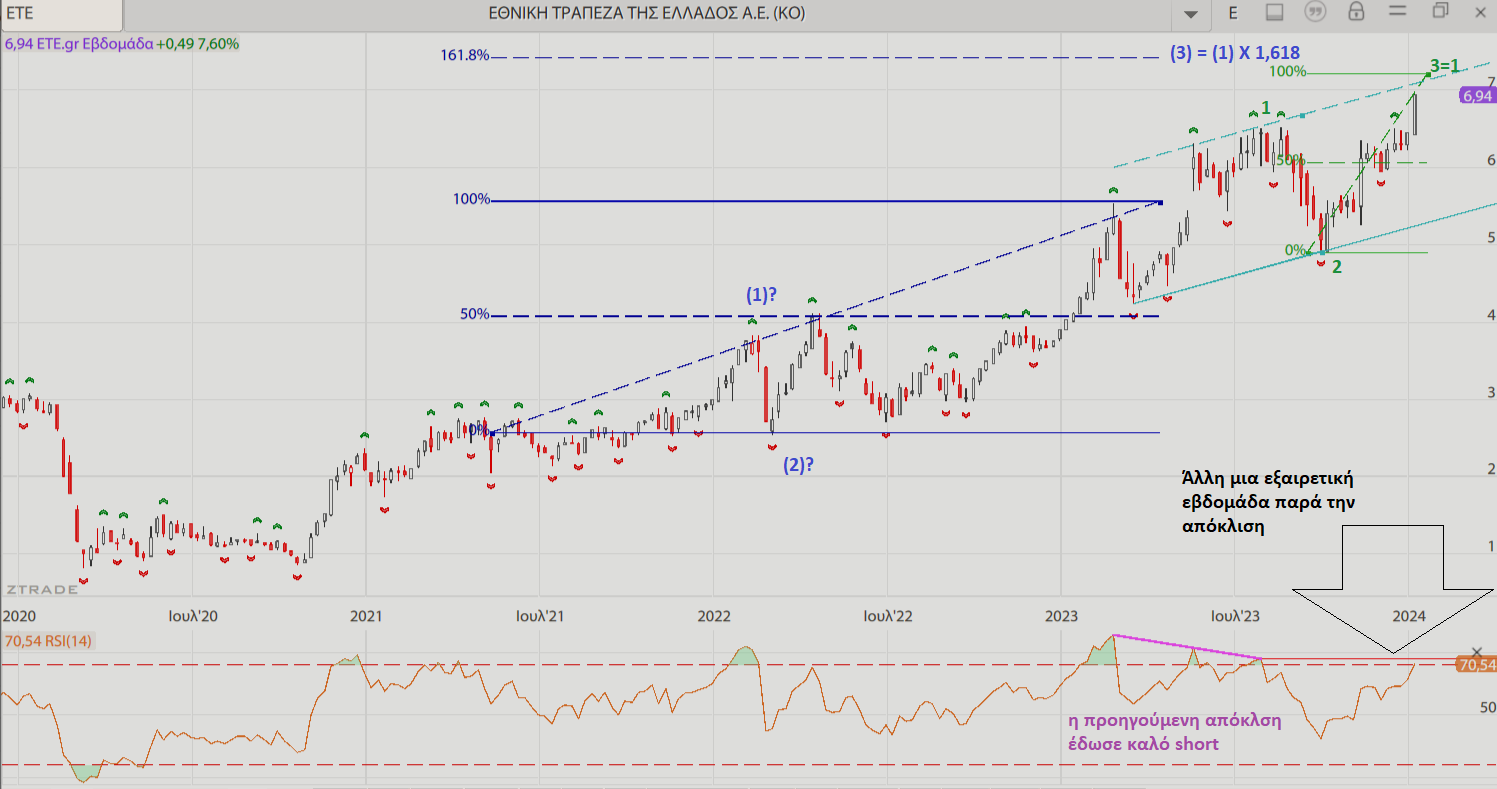This screenshot has height=789, width=1497.
Task: Select the purple προηγούμενη απόκλση short note
Action: click(1175, 732)
